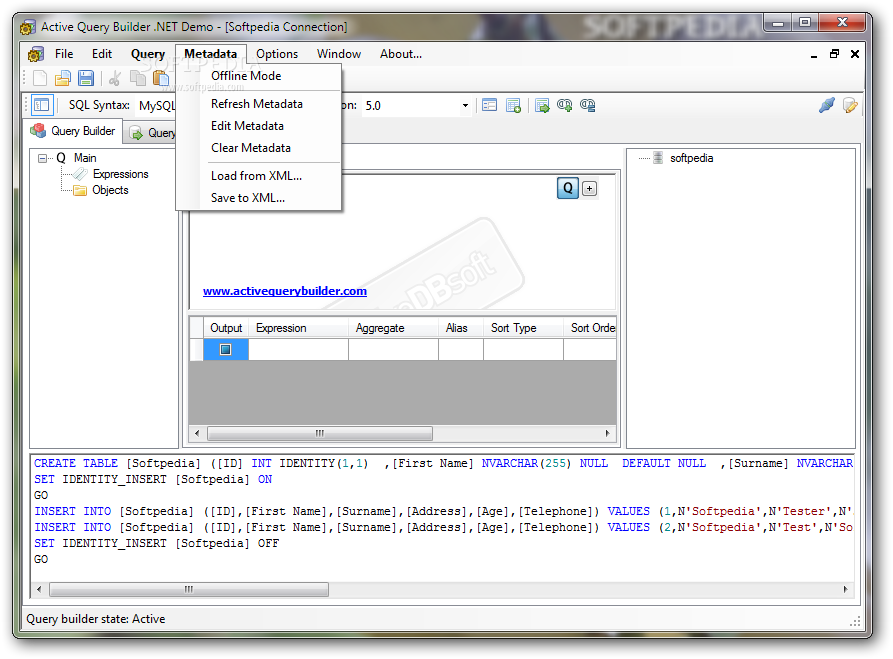Toggle the query tree panel icon
The width and height of the screenshot is (893, 659).
(42, 105)
